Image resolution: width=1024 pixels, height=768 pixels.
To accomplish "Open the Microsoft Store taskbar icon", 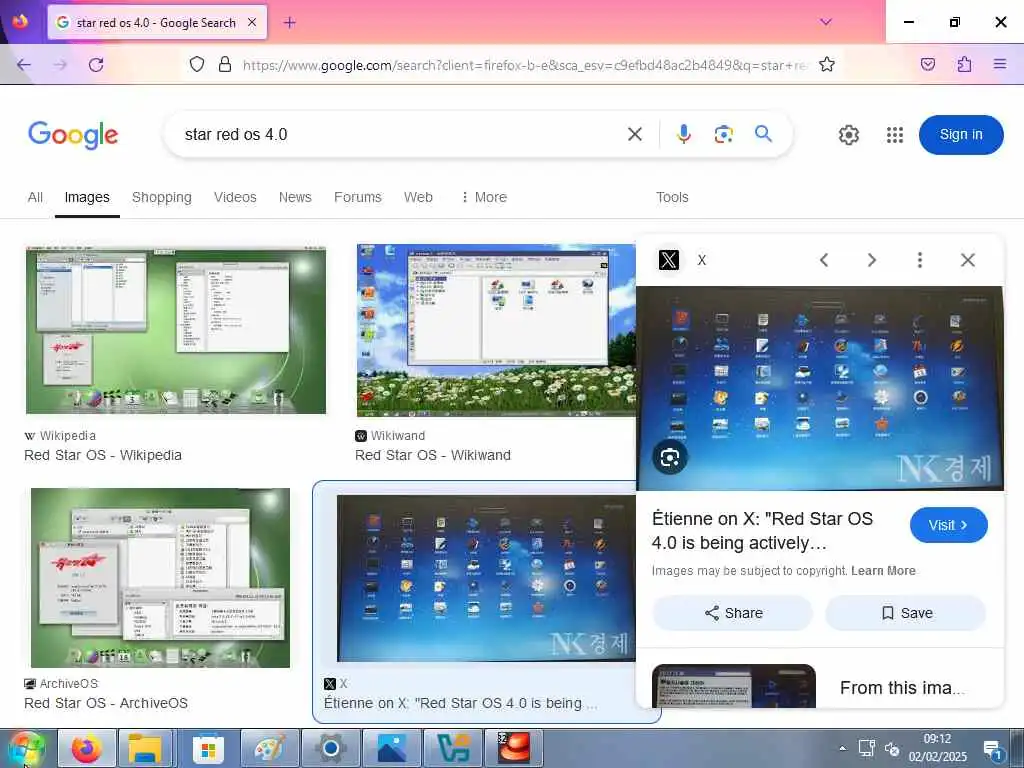I will [208, 748].
